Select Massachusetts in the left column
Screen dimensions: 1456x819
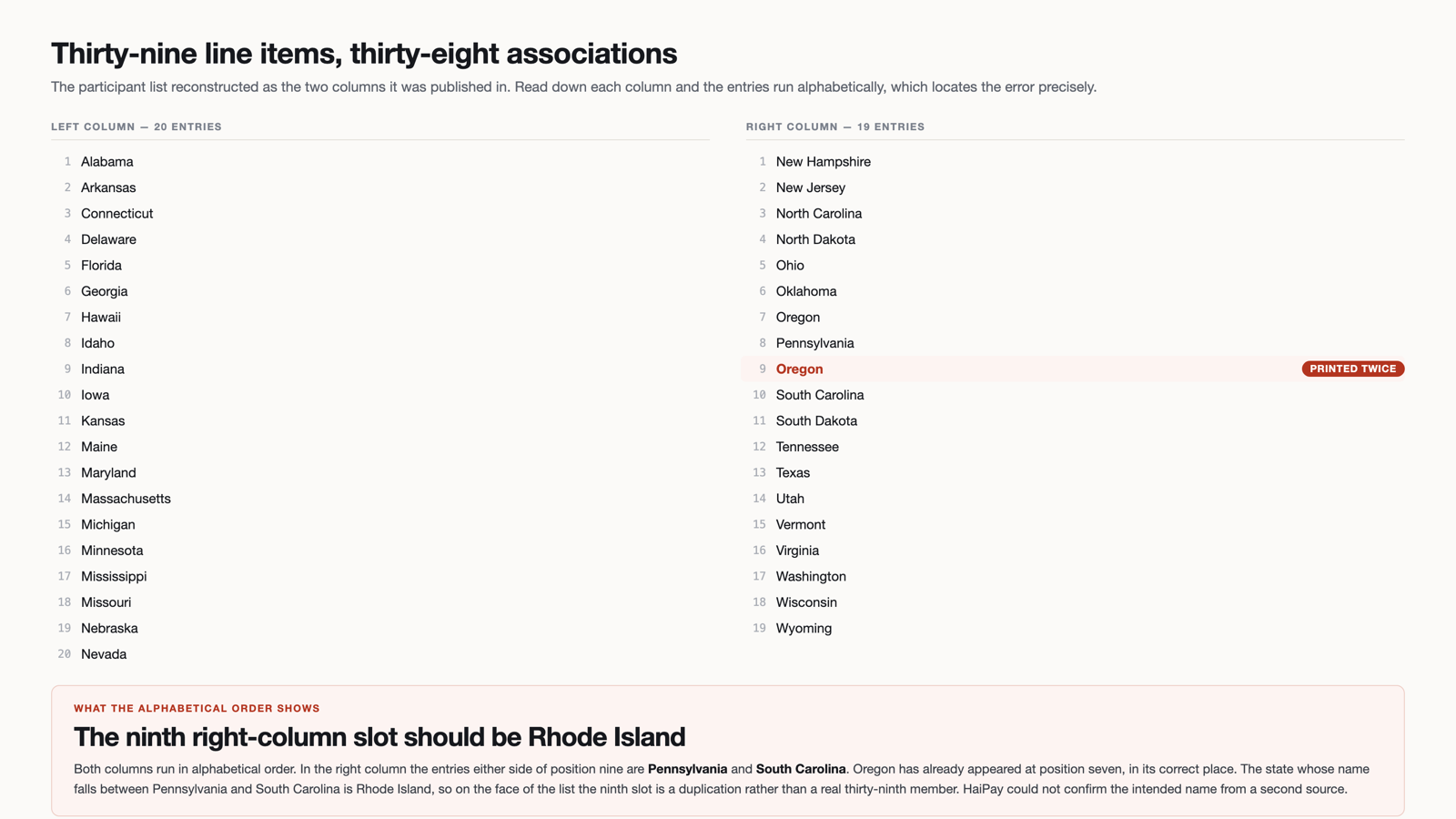126,499
